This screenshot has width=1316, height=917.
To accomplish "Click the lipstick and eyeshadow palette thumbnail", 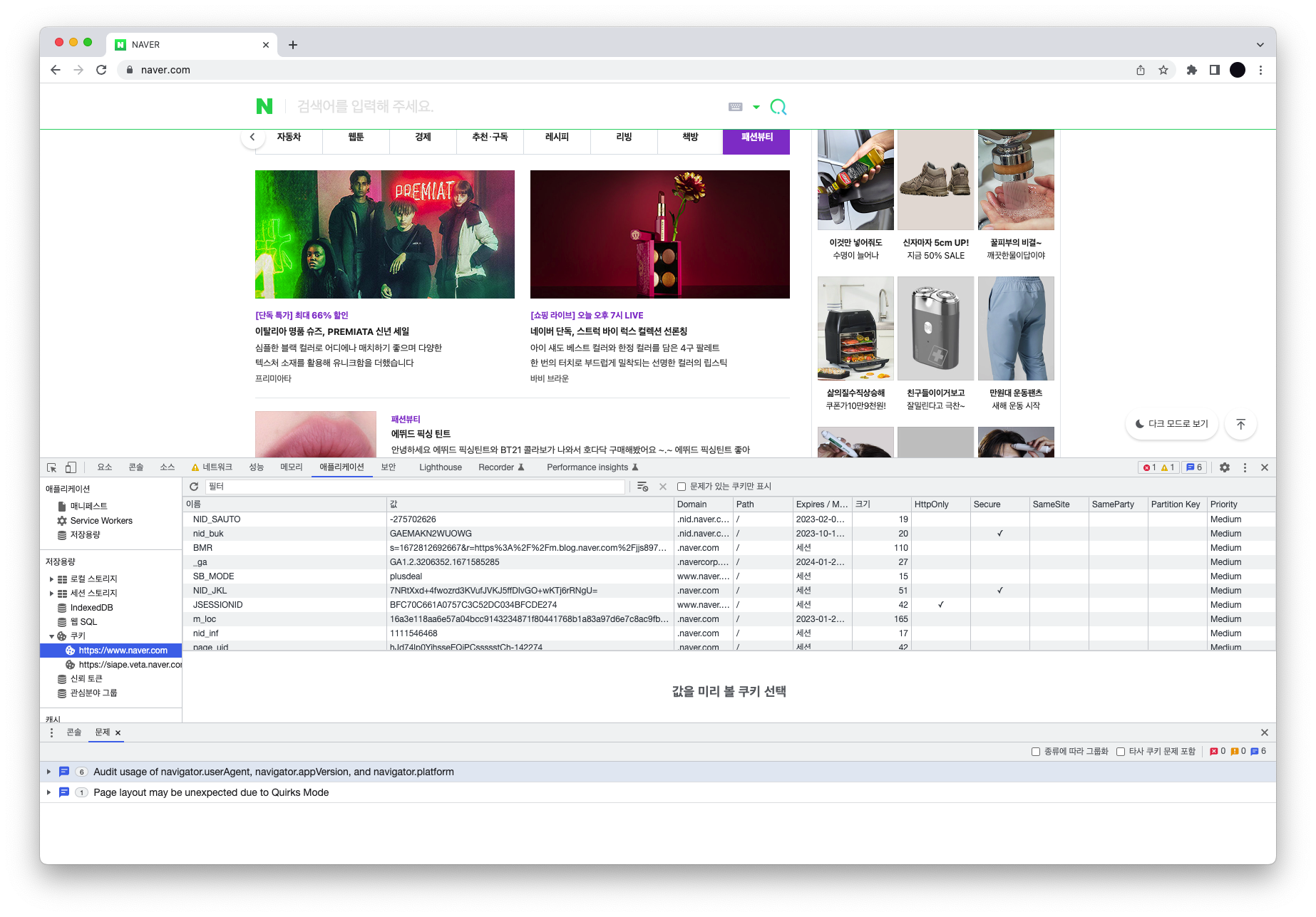I will pyautogui.click(x=660, y=234).
